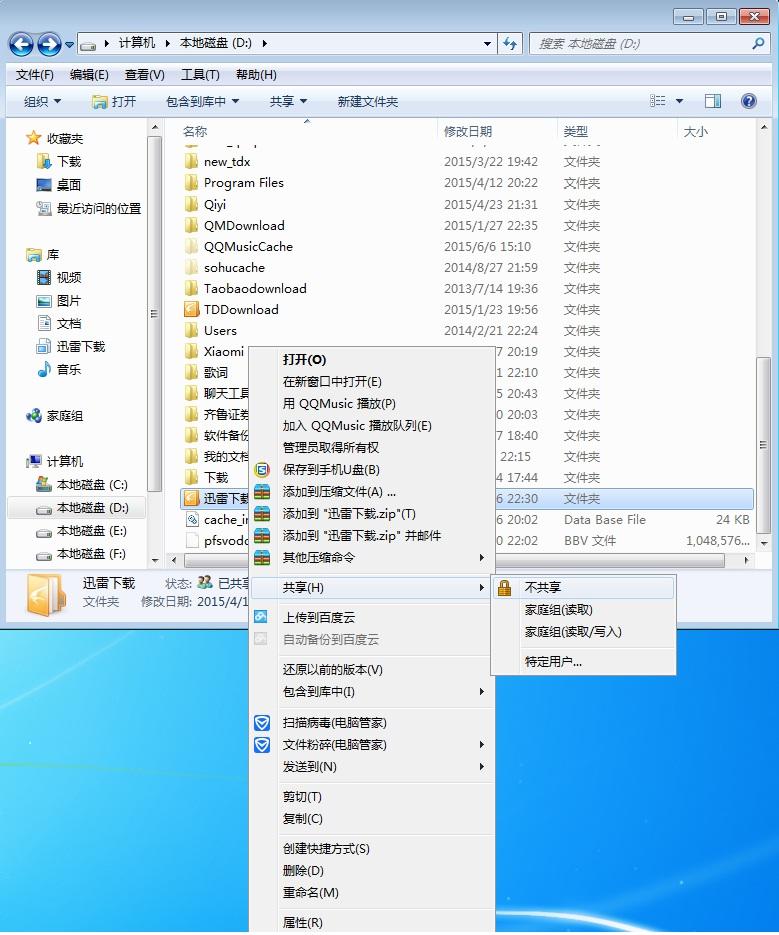The height and width of the screenshot is (935, 779).
Task: Expand the 发送到(N) submenu
Action: (481, 767)
